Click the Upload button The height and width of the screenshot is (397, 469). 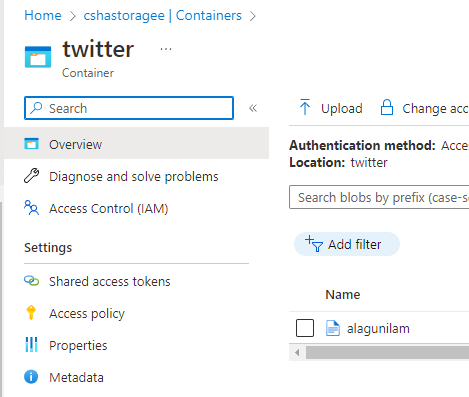pyautogui.click(x=331, y=108)
